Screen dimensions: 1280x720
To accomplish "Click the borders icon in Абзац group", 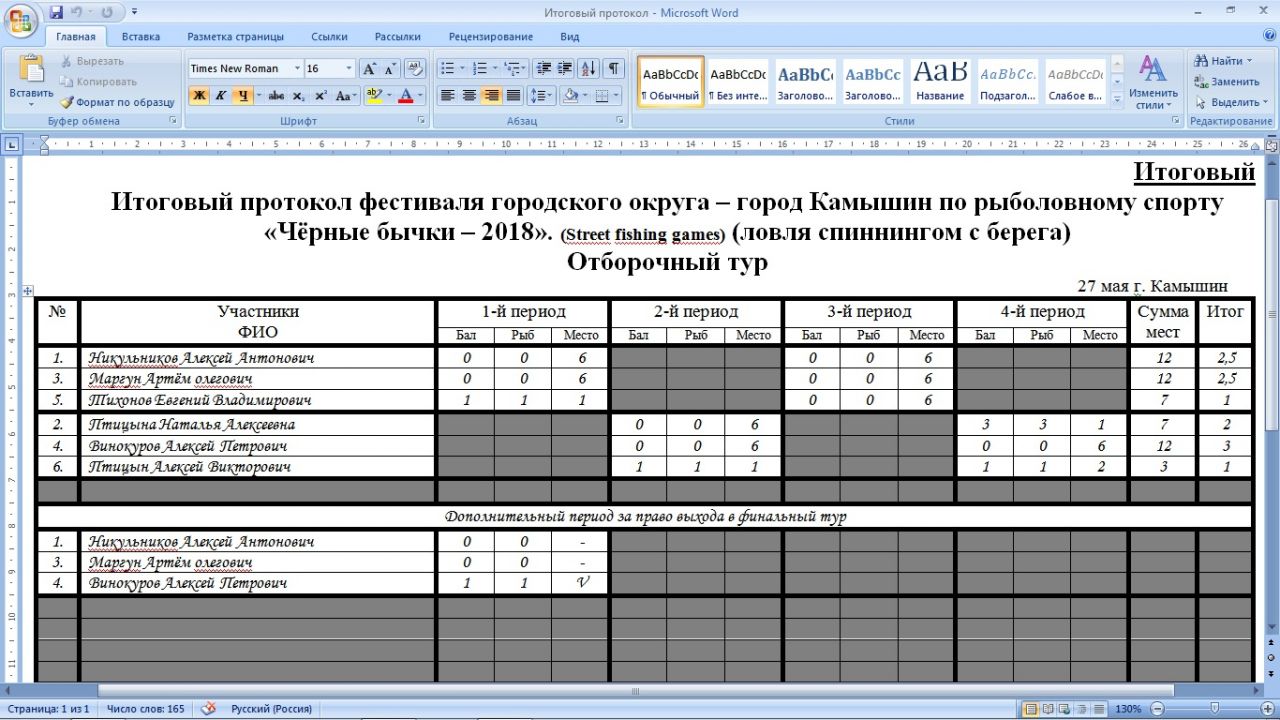I will (602, 96).
